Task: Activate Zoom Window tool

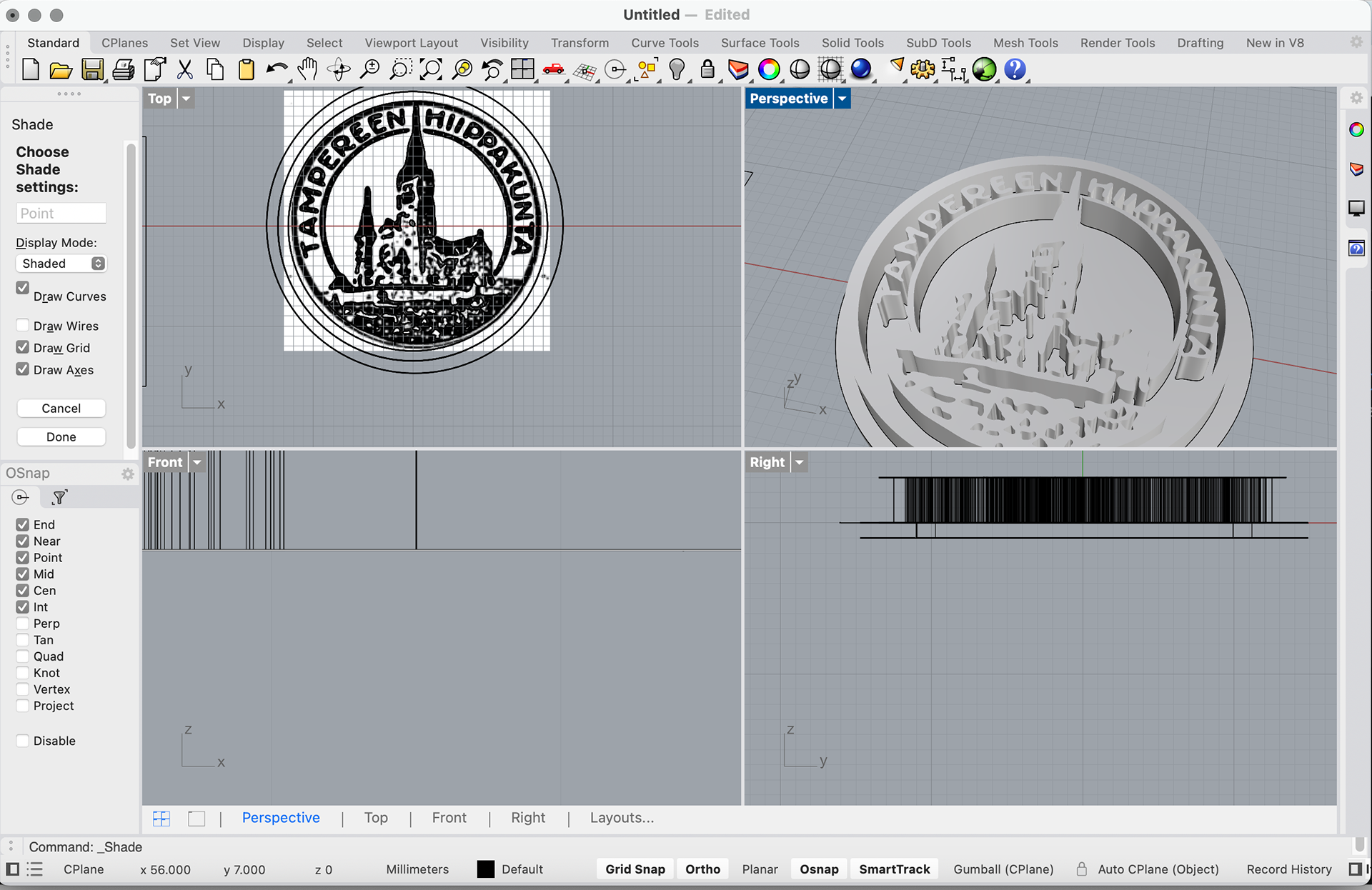Action: [401, 69]
